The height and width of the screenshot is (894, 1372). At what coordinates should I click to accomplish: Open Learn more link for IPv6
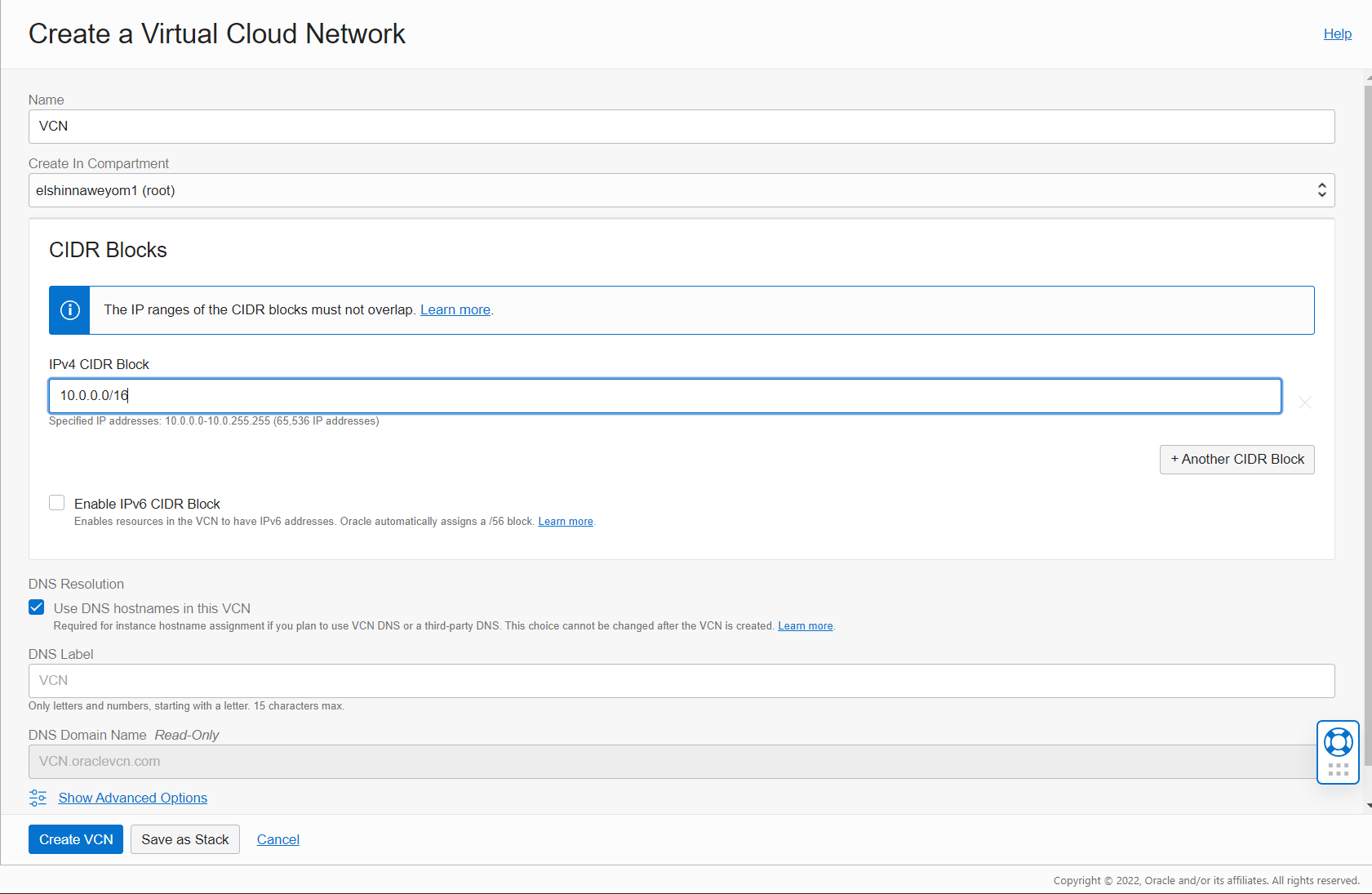coord(565,522)
